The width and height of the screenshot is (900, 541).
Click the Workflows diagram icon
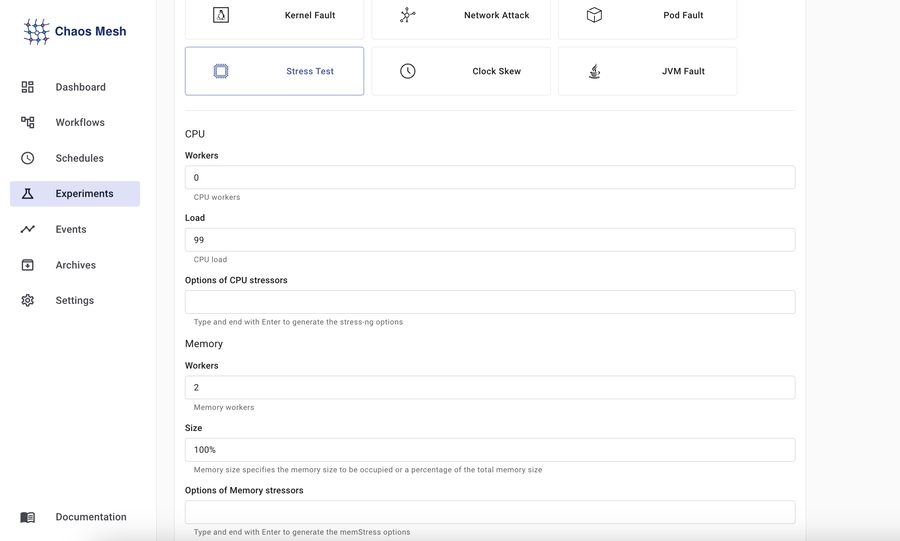28,123
